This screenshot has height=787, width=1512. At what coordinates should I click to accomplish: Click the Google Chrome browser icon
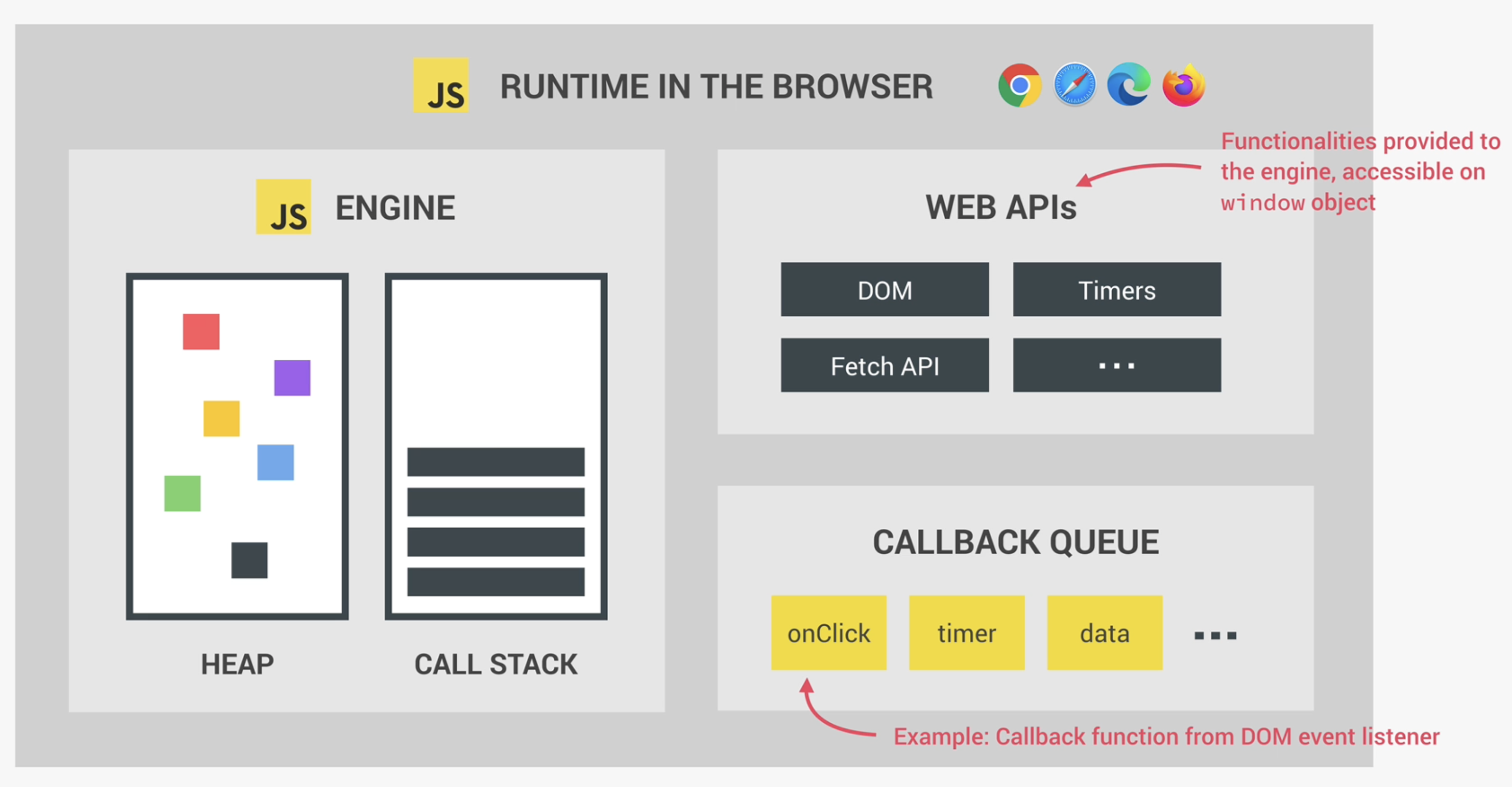pyautogui.click(x=1020, y=85)
